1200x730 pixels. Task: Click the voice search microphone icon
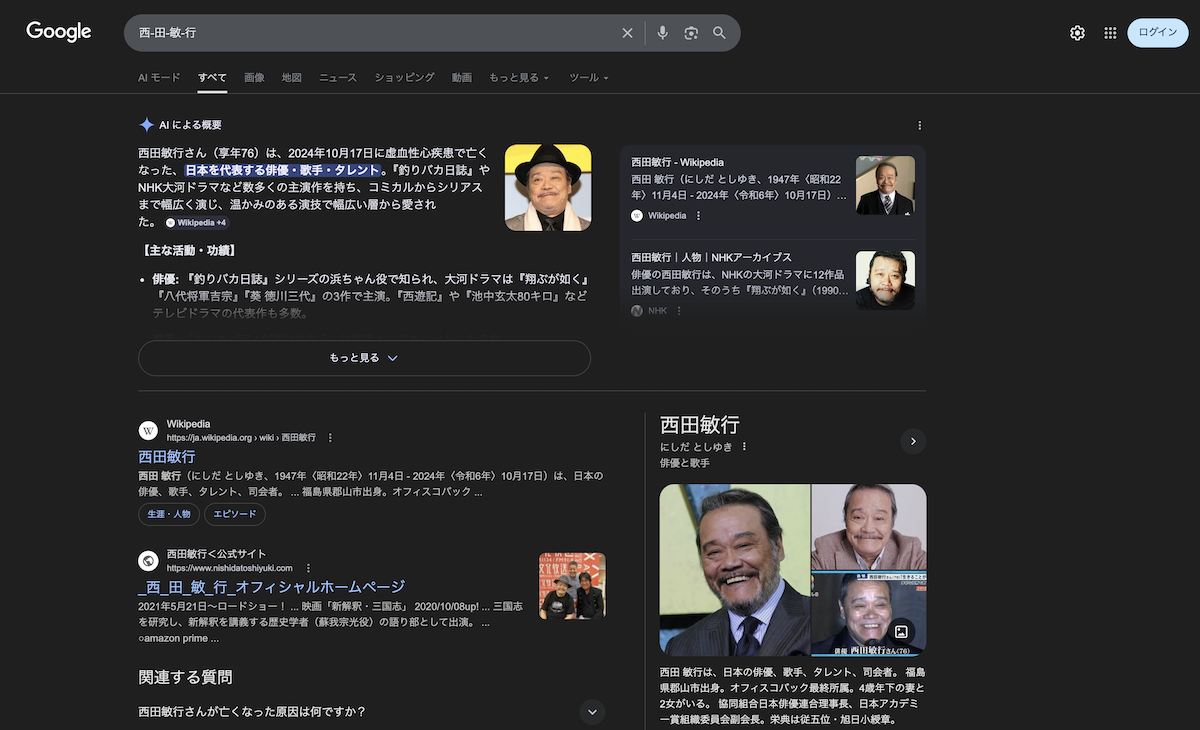click(662, 33)
